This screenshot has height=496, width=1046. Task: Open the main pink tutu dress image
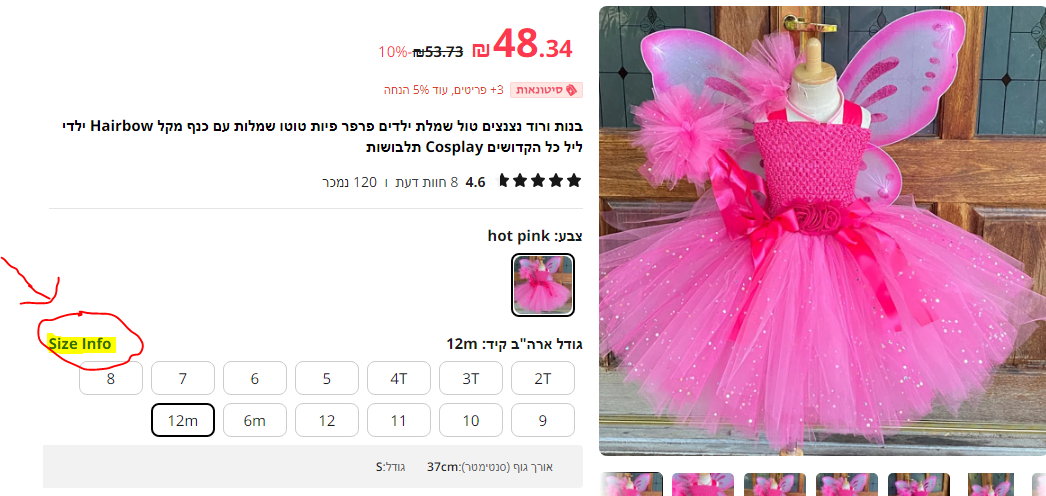point(822,230)
